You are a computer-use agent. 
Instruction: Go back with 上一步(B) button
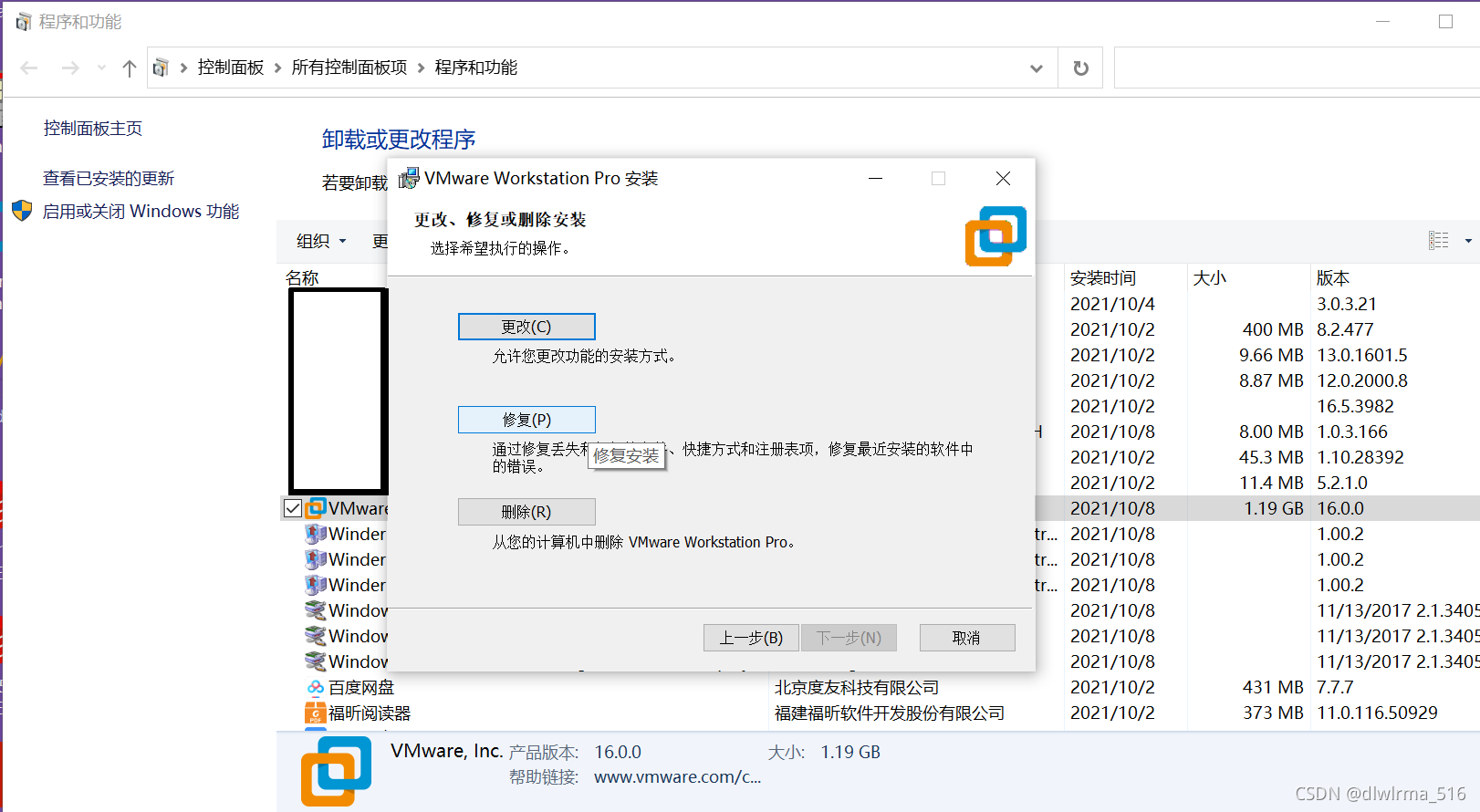[751, 638]
